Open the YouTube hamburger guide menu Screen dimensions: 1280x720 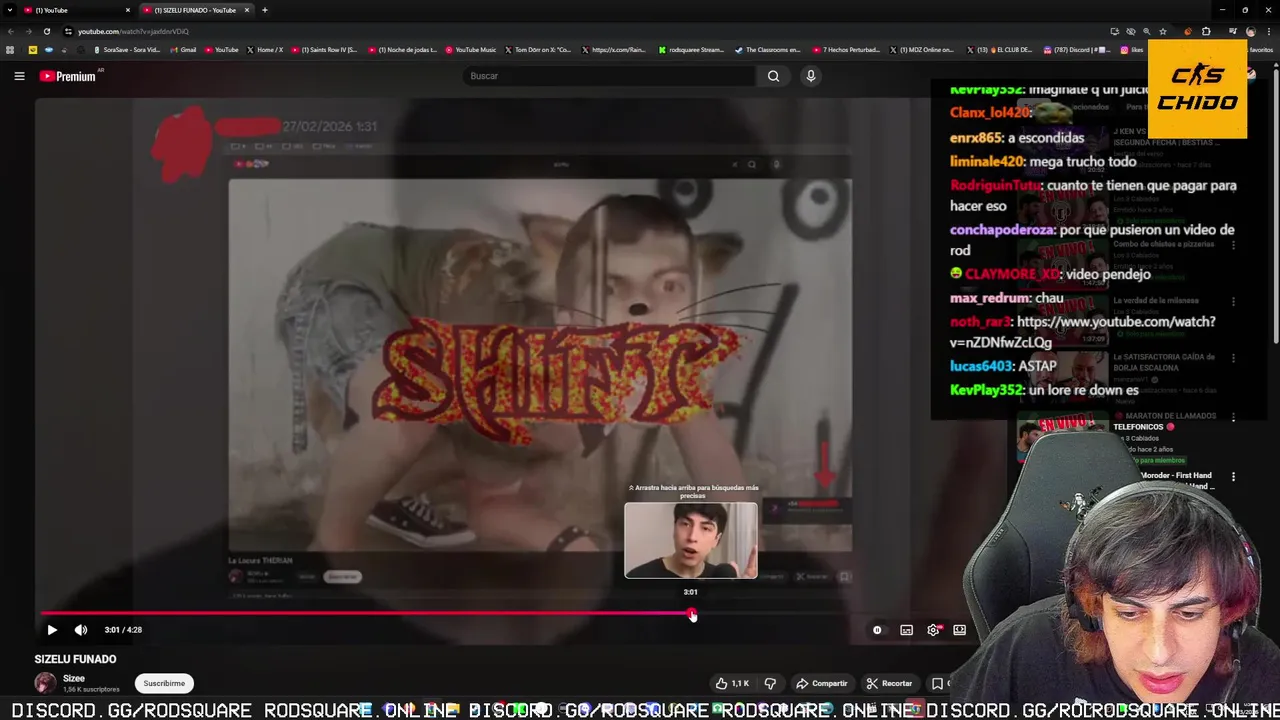(x=19, y=76)
